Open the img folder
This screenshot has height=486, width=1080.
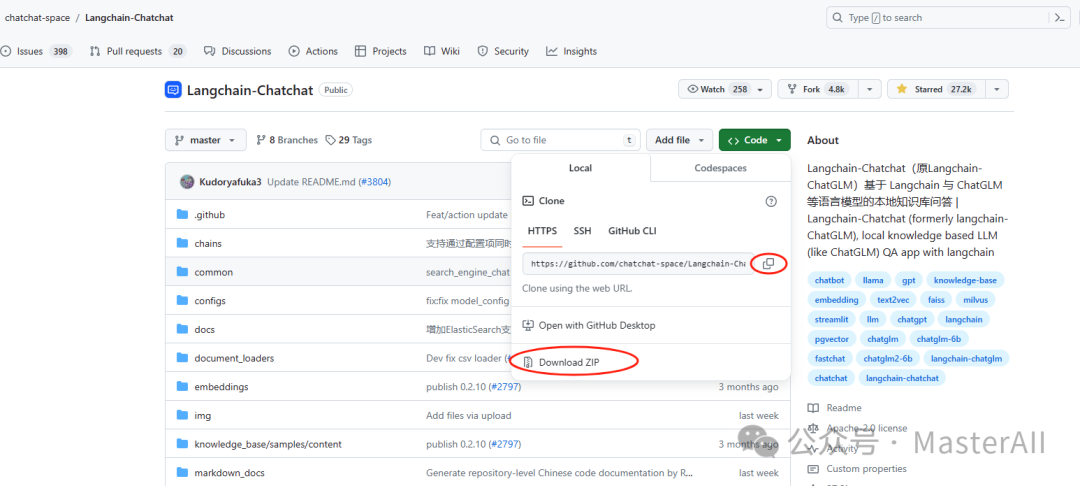(202, 416)
